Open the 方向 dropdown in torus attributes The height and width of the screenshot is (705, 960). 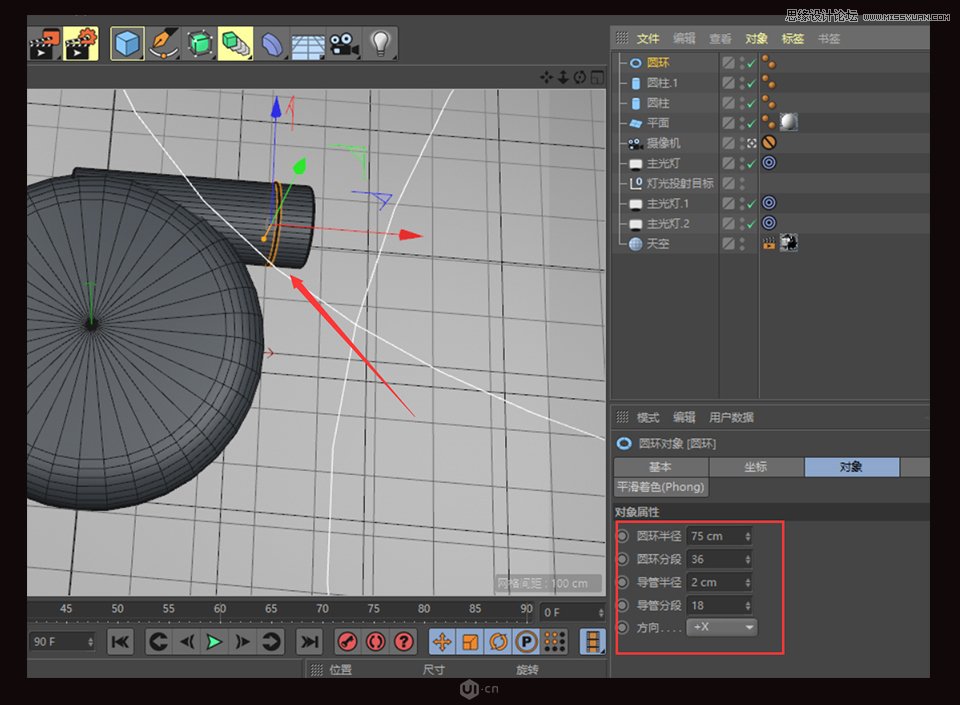pyautogui.click(x=724, y=628)
